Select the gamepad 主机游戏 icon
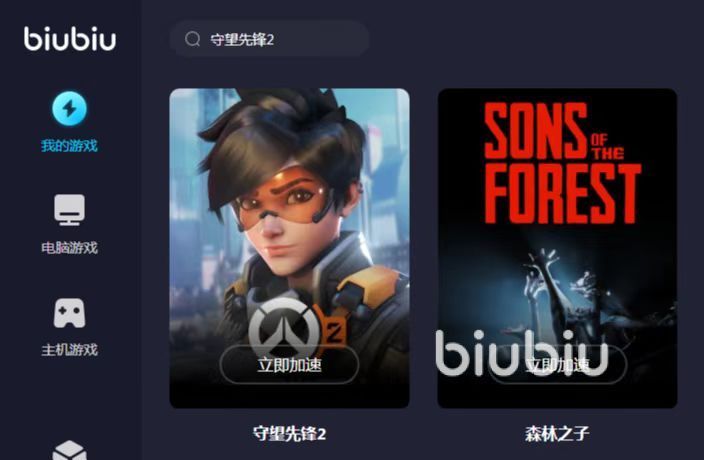 coord(69,313)
